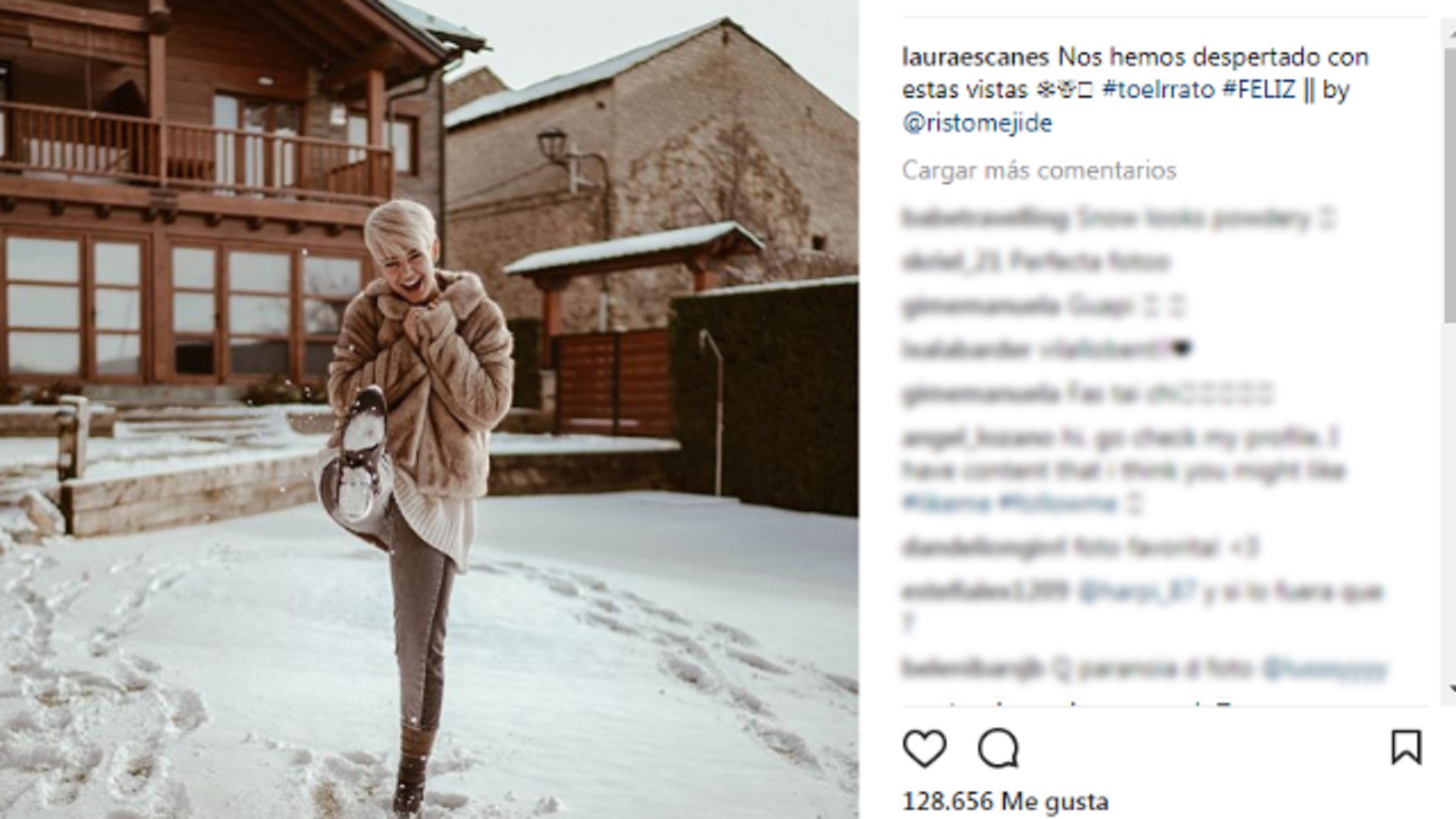Open the blurred #likeme hashtag in comment
The height and width of the screenshot is (819, 1456).
click(946, 504)
